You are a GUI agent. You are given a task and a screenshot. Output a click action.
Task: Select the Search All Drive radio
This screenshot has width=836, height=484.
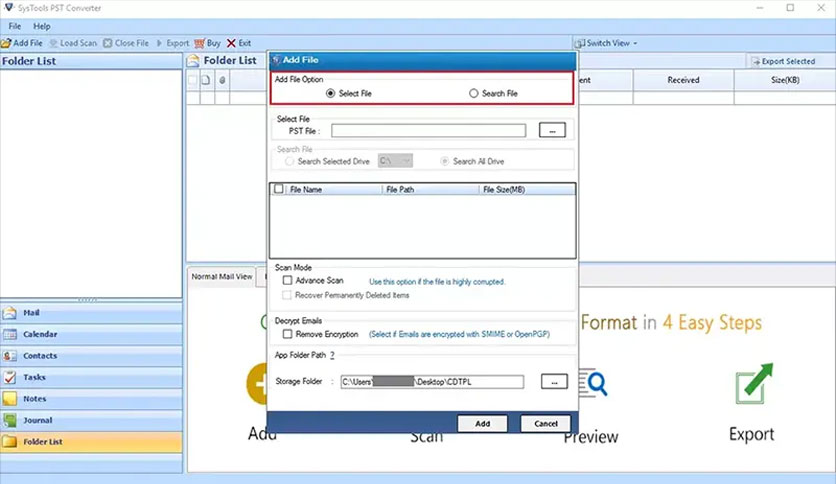pyautogui.click(x=444, y=161)
